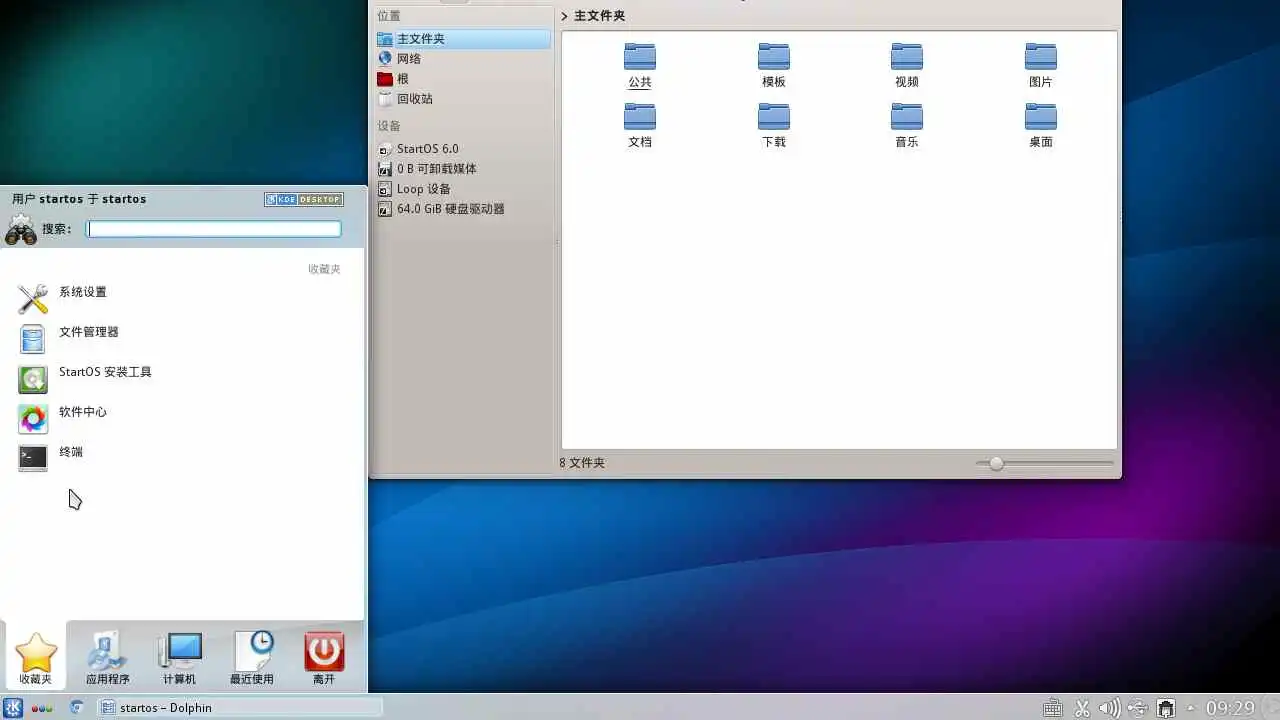
Task: Open the volume speaker tray icon
Action: pyautogui.click(x=1109, y=708)
